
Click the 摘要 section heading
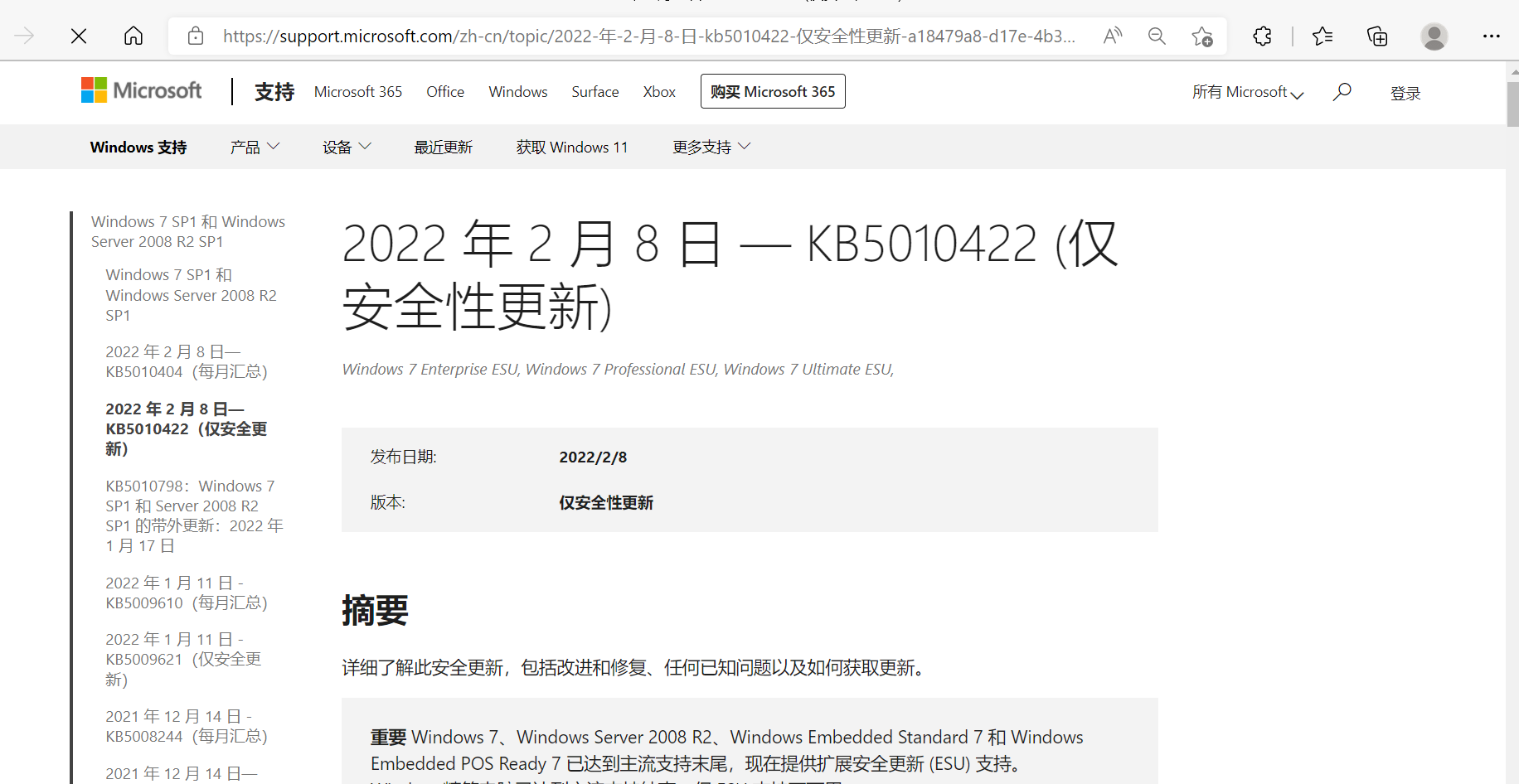[x=375, y=611]
